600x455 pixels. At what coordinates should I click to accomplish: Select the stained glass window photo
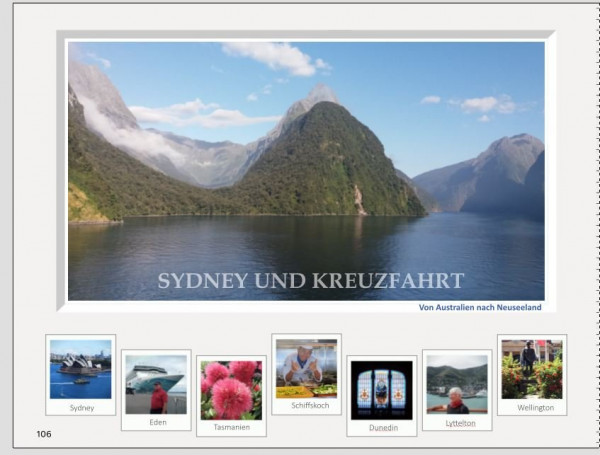[x=382, y=390]
